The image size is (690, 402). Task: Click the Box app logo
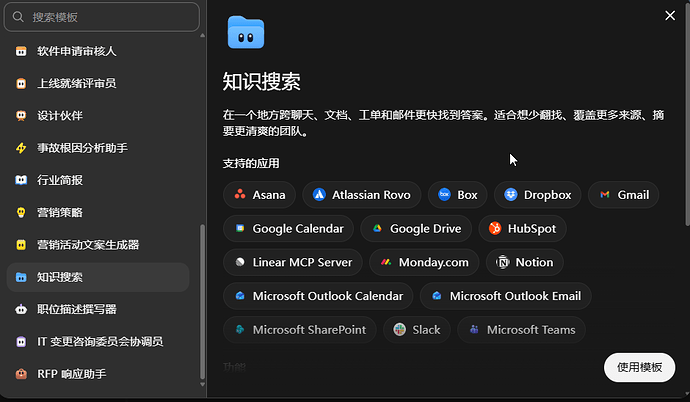point(444,194)
